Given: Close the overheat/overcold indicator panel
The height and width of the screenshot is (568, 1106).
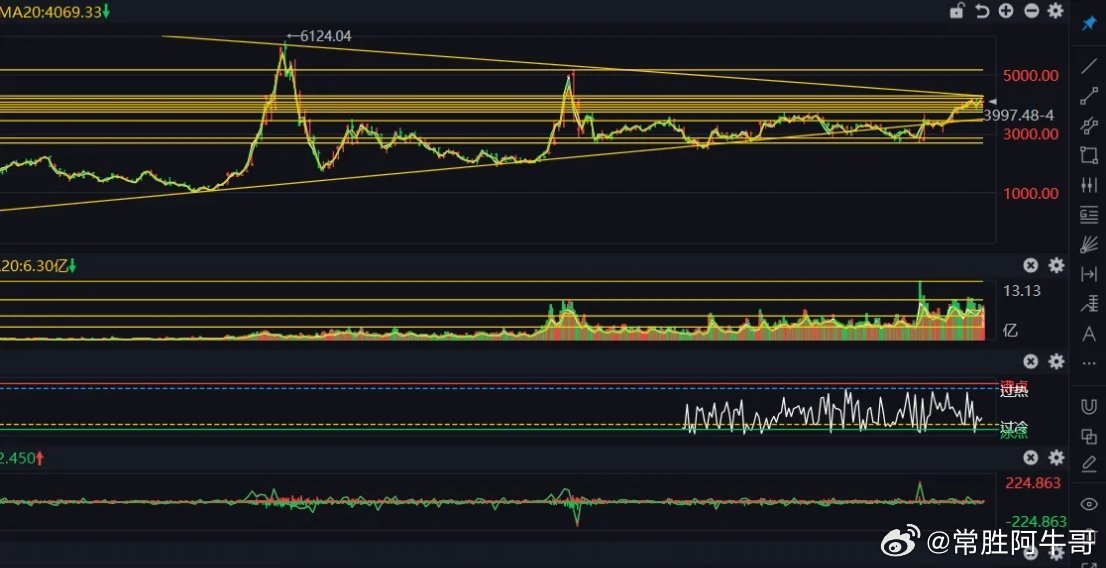Looking at the screenshot, I should coord(1031,361).
